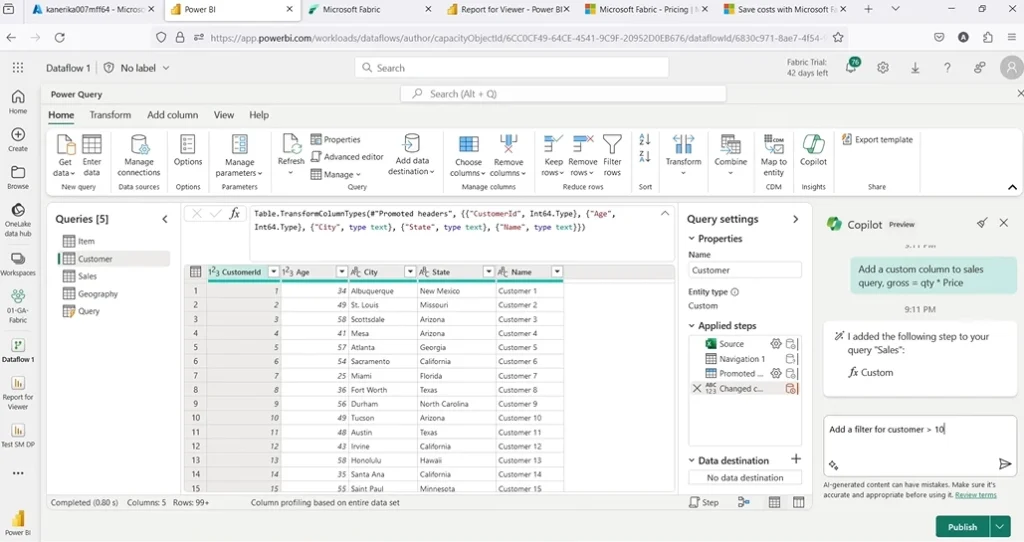Open the settings gear in header
Viewport: 1024px width, 542px height.
click(x=883, y=67)
